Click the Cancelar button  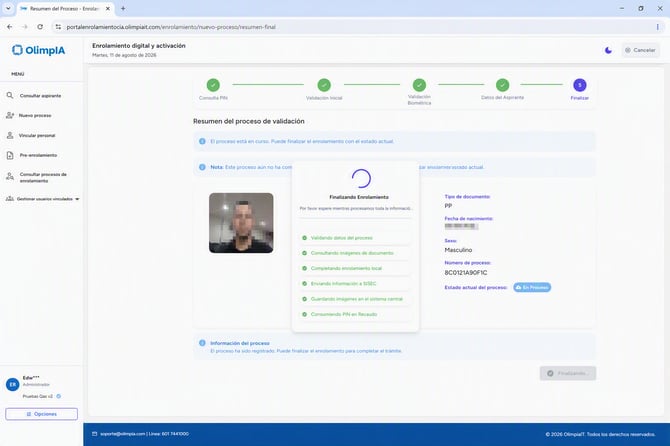click(640, 50)
